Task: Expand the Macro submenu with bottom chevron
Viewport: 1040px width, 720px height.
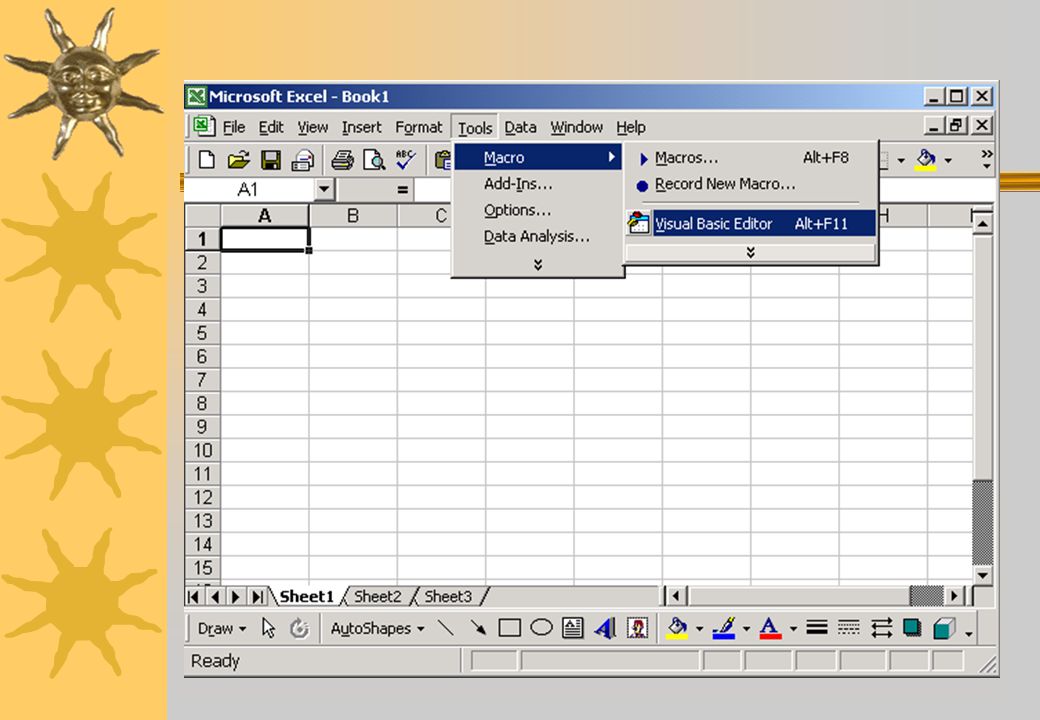Action: [750, 253]
